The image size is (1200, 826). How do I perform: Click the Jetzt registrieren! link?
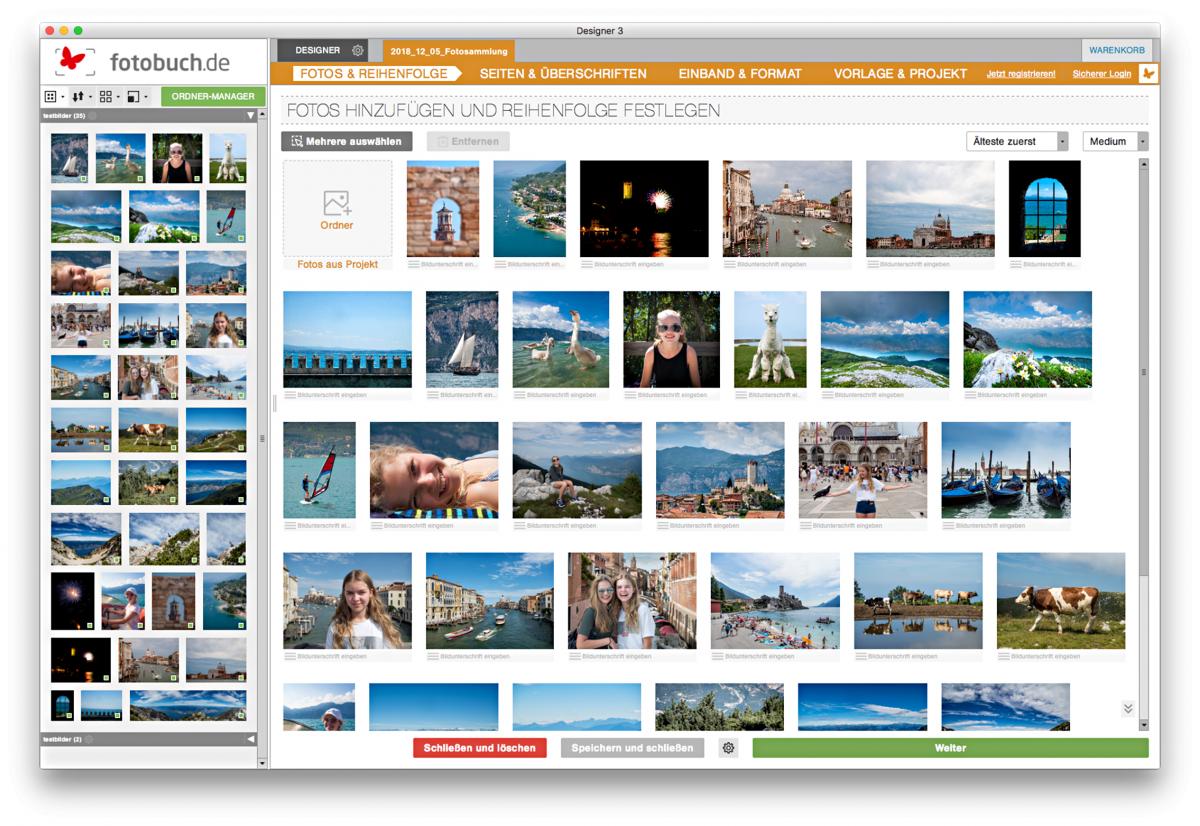pos(1021,74)
